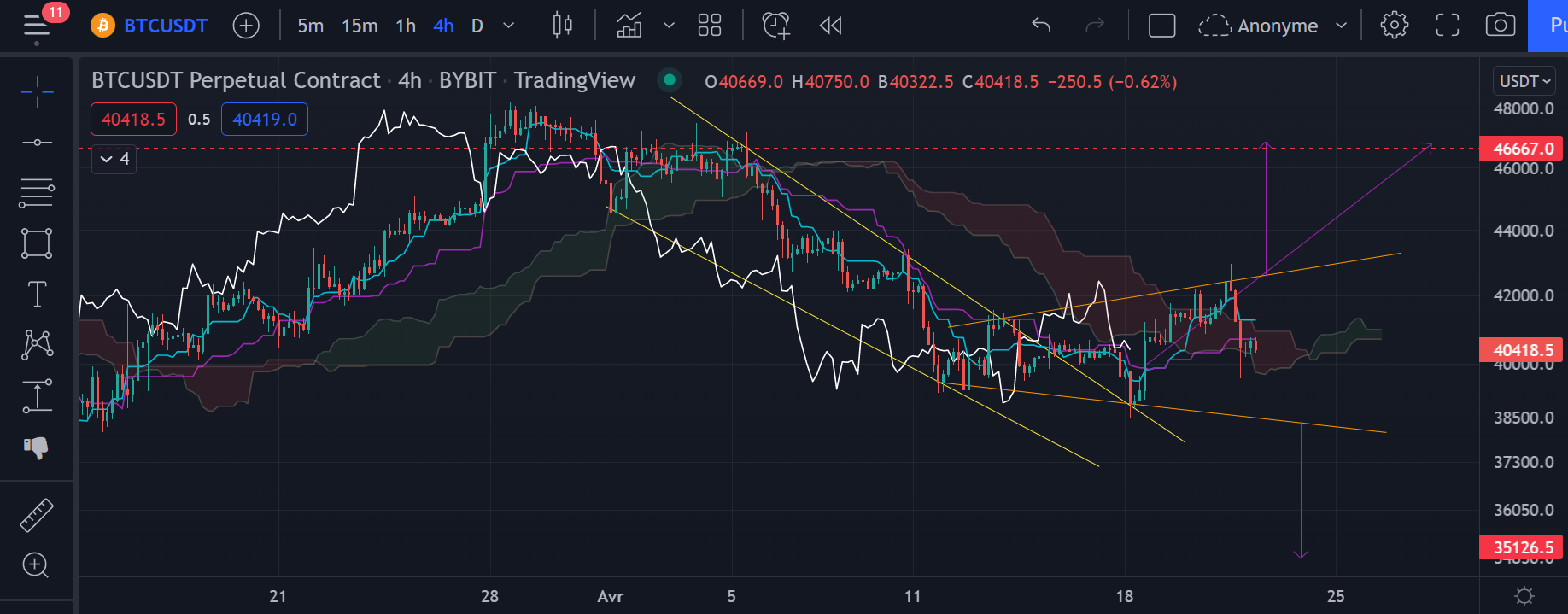Open the layout templates grid icon
Screen dimensions: 1568x614
coord(710,26)
